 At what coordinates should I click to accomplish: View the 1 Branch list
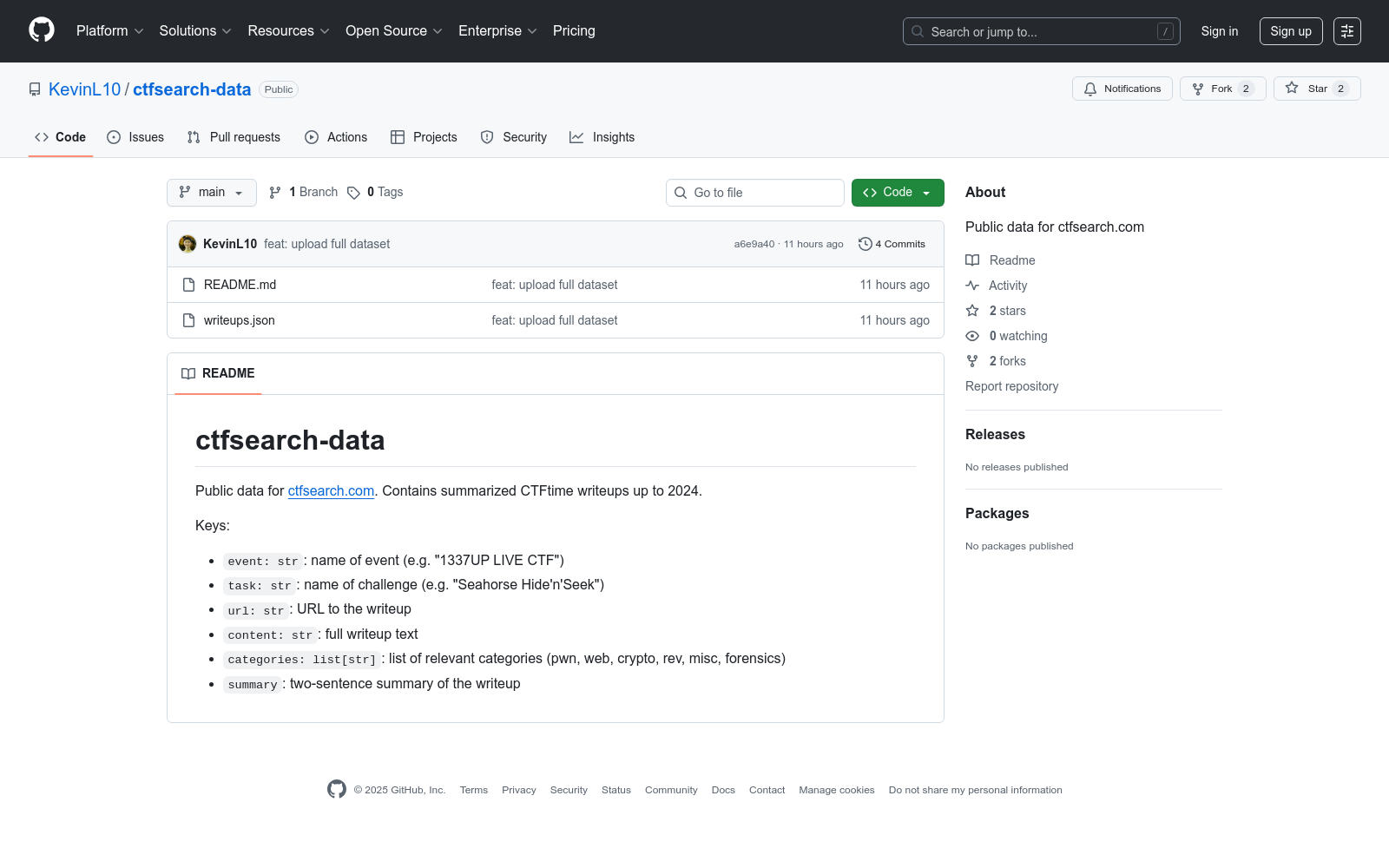(303, 192)
